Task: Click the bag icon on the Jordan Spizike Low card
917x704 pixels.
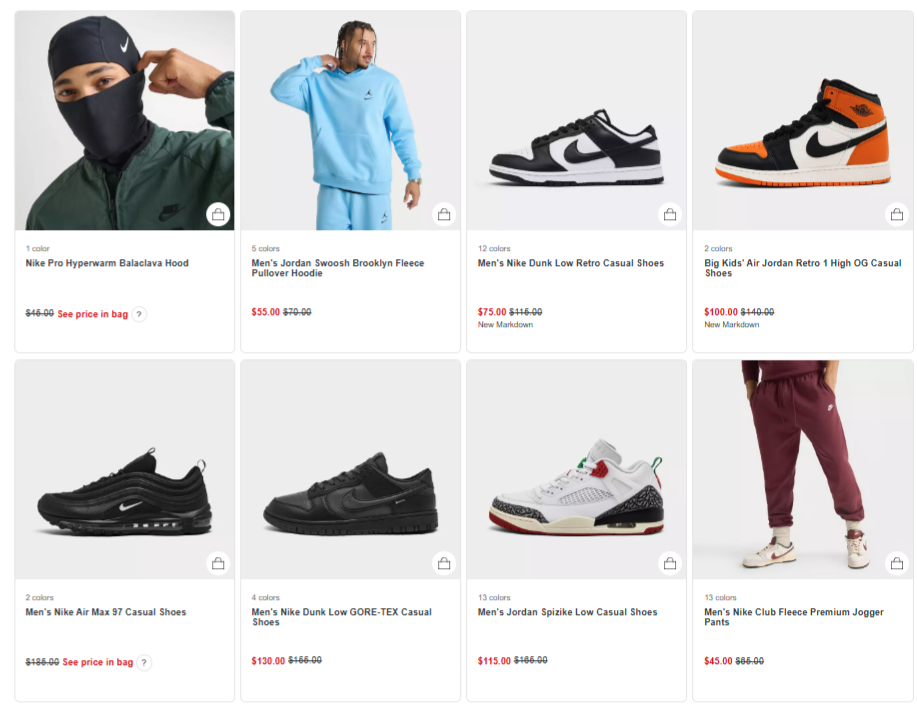Action: [x=670, y=563]
